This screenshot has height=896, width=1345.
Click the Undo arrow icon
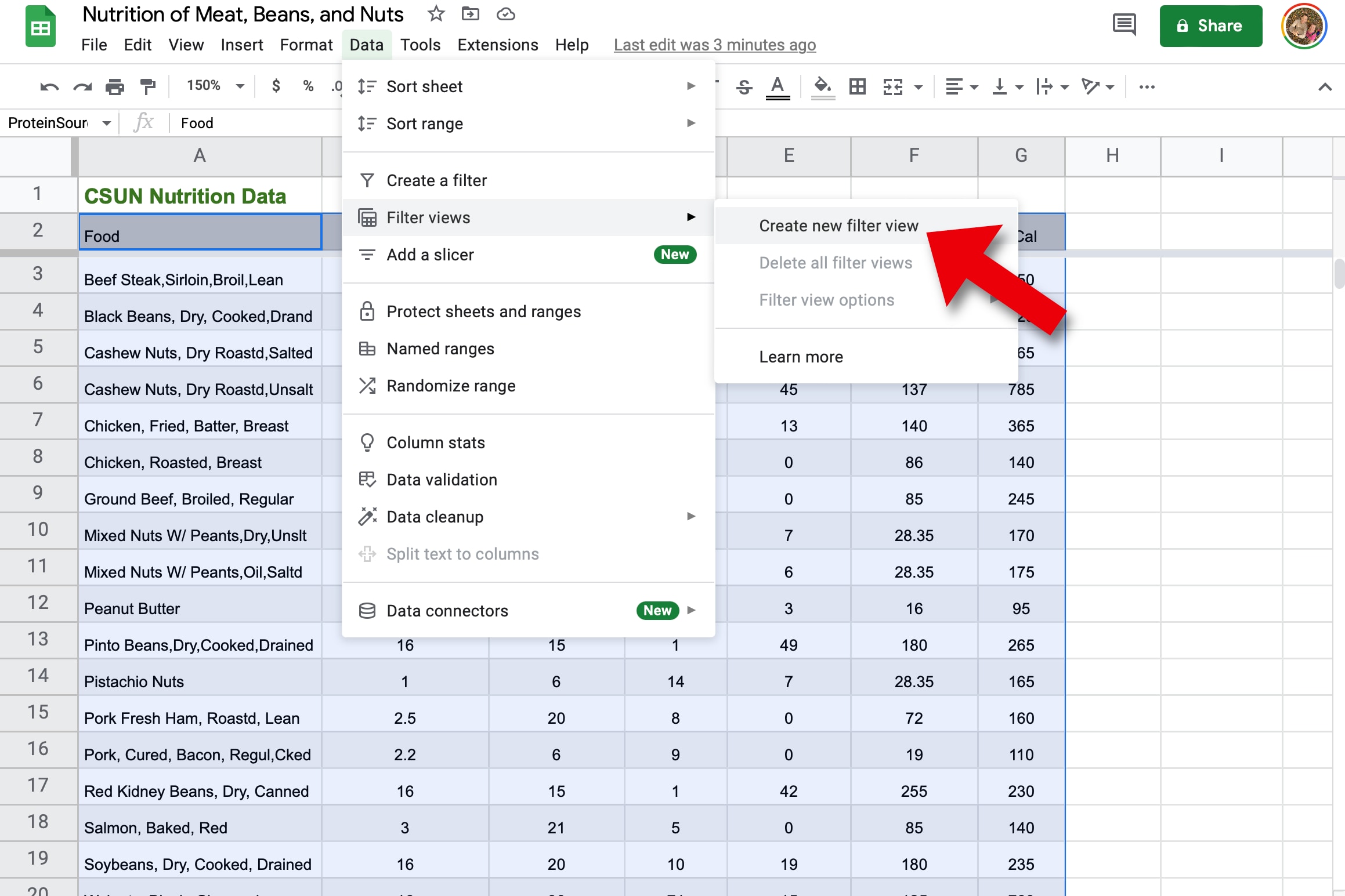[49, 87]
